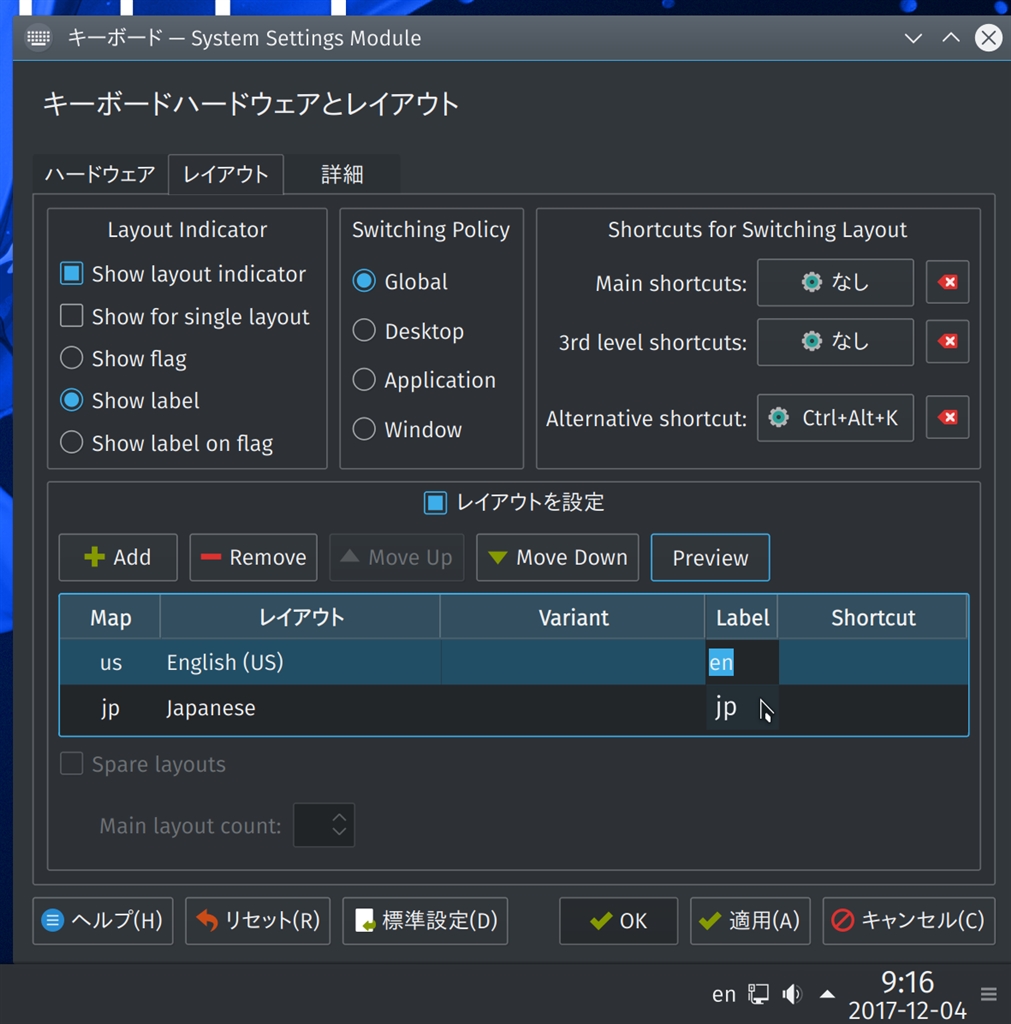This screenshot has height=1024, width=1011.
Task: Click the 適用(A) apply button
Action: pyautogui.click(x=750, y=921)
